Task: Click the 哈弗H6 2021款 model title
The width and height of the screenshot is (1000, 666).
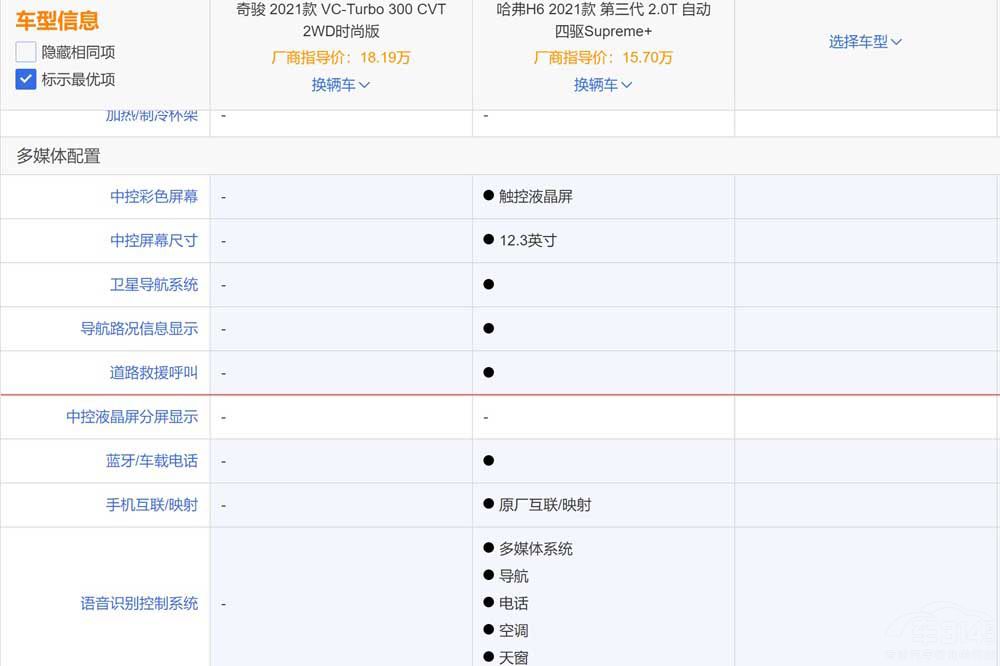Action: click(x=603, y=20)
